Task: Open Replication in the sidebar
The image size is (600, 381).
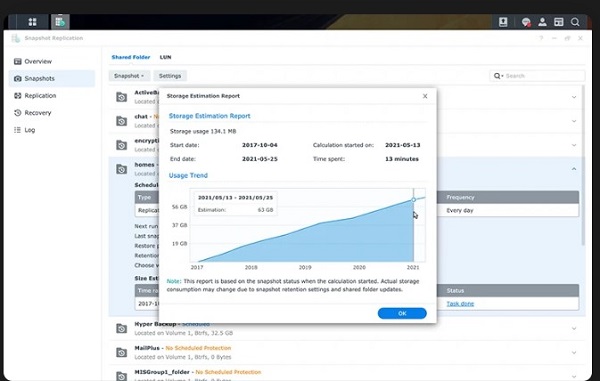Action: click(x=52, y=96)
